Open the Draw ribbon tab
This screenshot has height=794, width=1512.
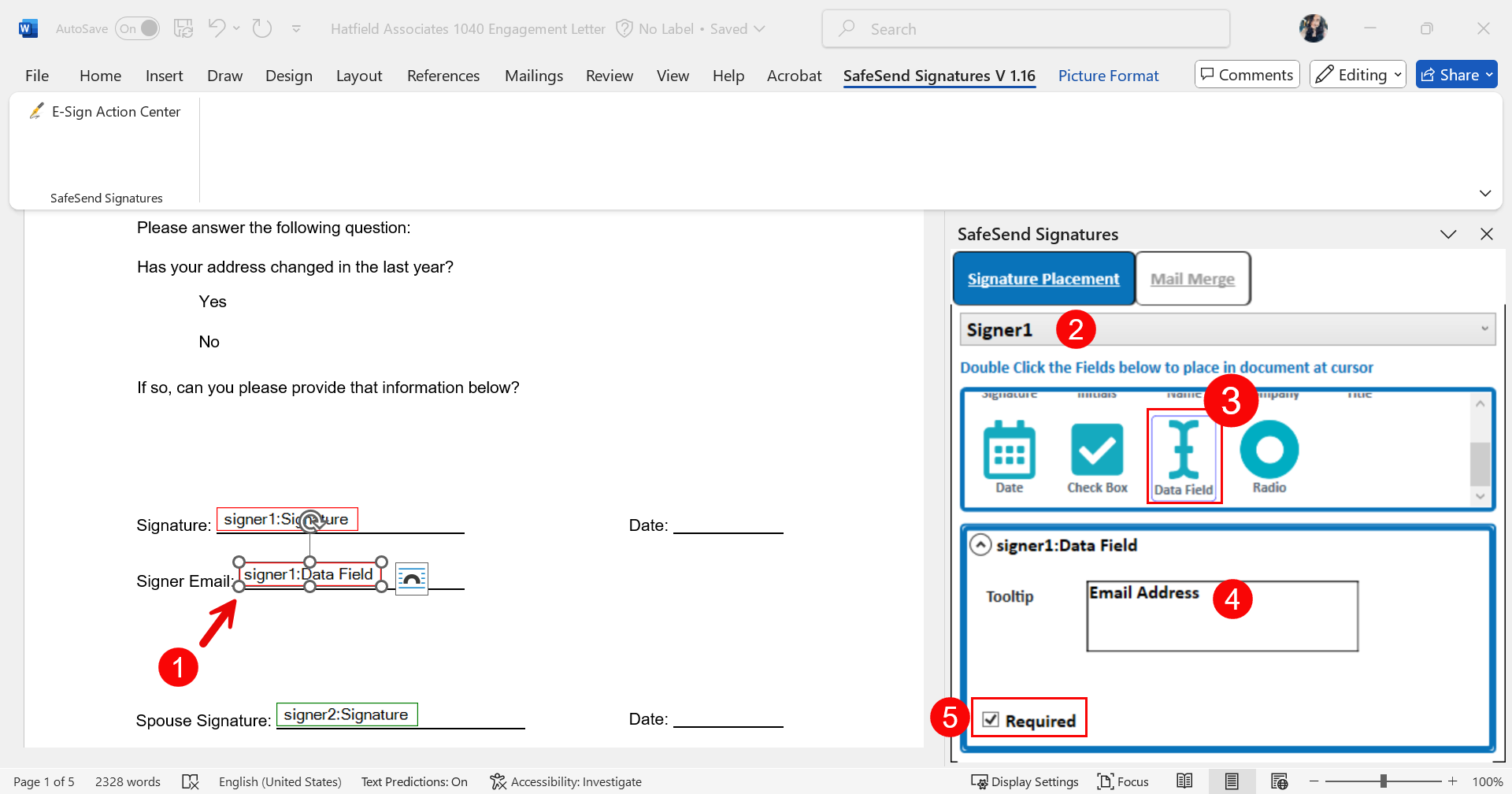[x=224, y=76]
